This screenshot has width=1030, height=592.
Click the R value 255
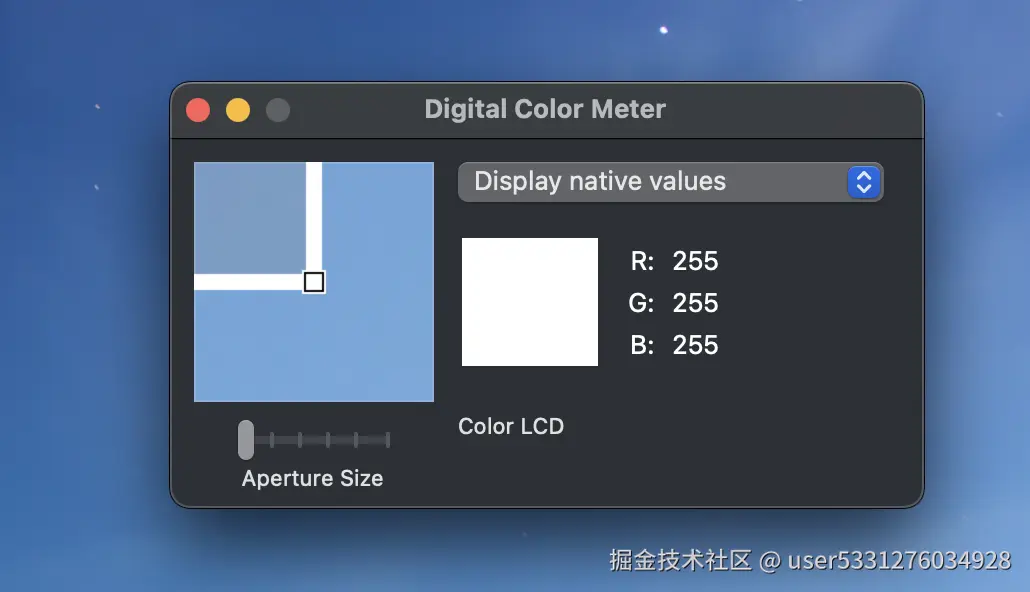click(x=695, y=261)
